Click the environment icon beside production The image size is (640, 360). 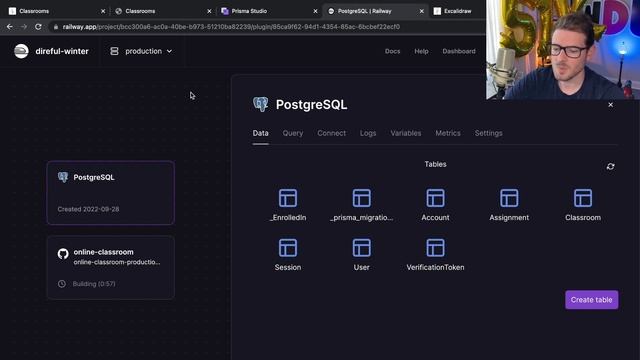[114, 51]
